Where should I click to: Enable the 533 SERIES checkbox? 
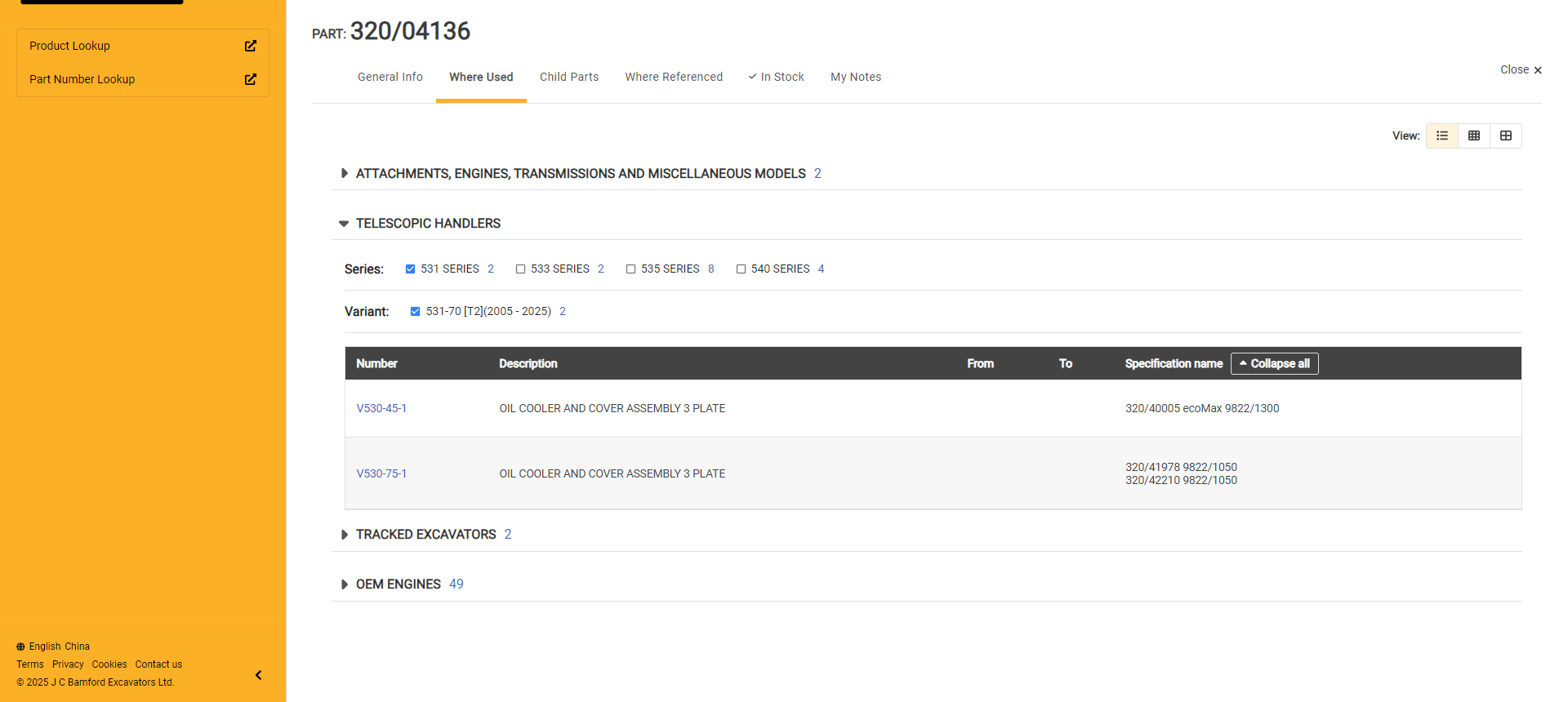(520, 269)
